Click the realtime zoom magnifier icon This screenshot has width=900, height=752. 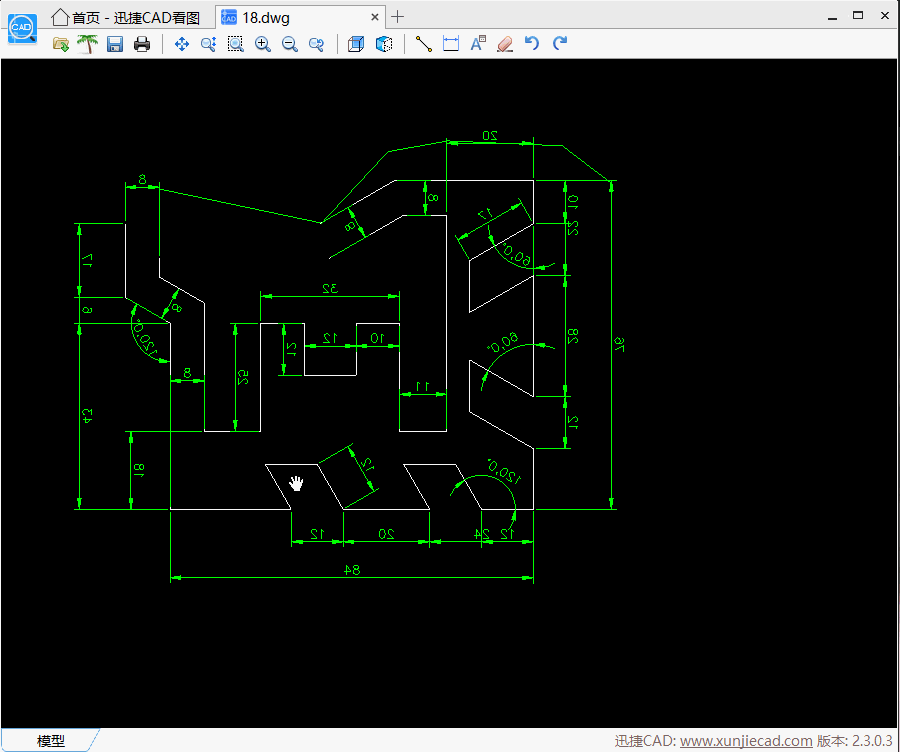click(208, 44)
